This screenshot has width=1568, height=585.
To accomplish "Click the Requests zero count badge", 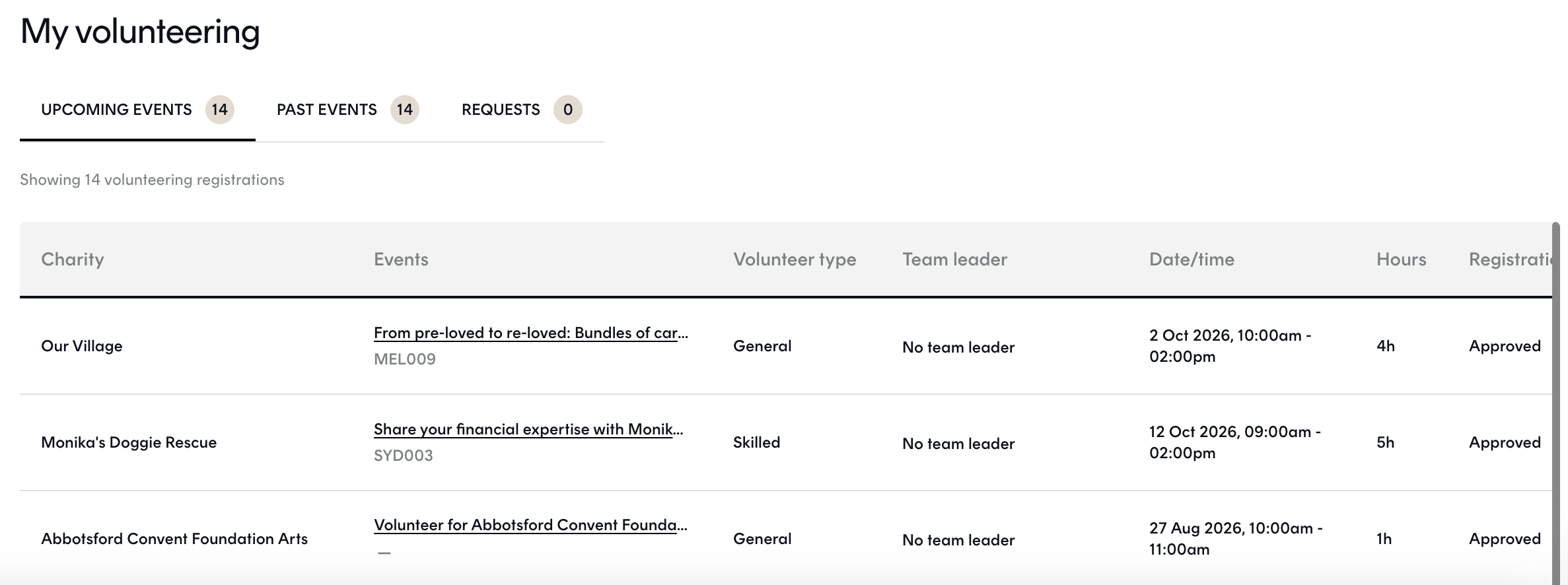I will 568,110.
